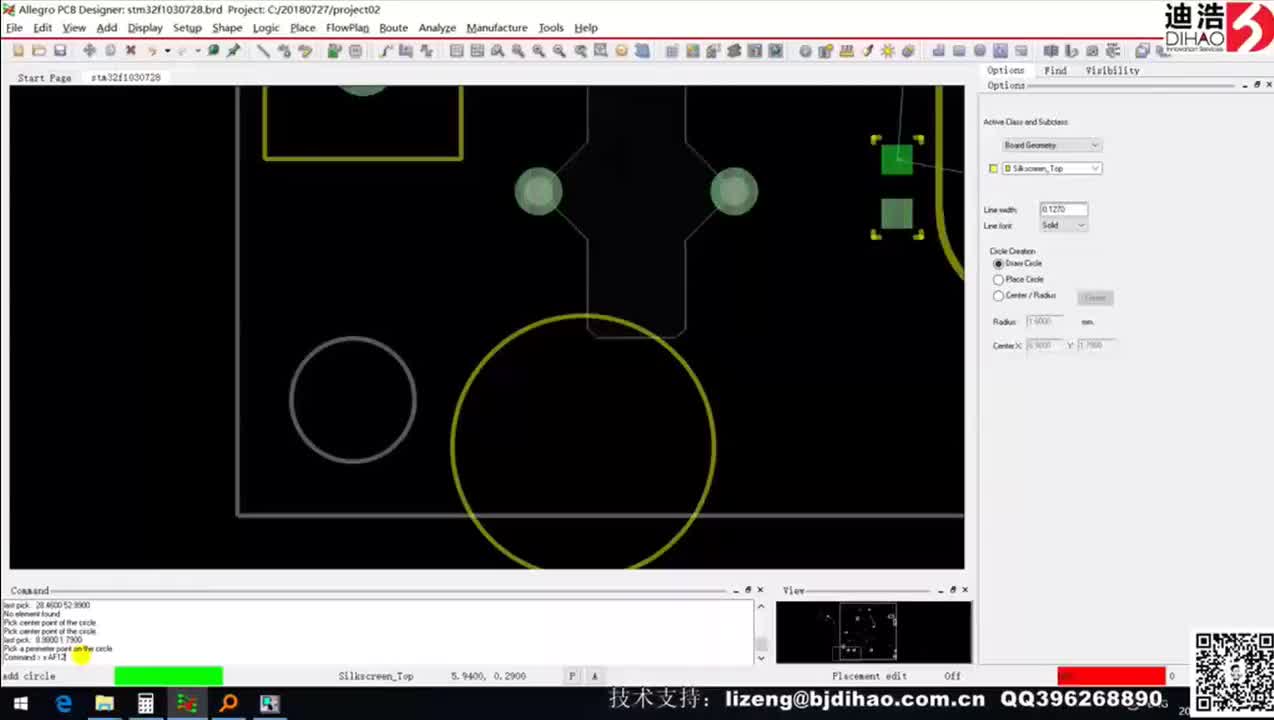Open the Silkscreen_Top subclass dropdown
Viewport: 1274px width, 720px height.
pos(1051,168)
